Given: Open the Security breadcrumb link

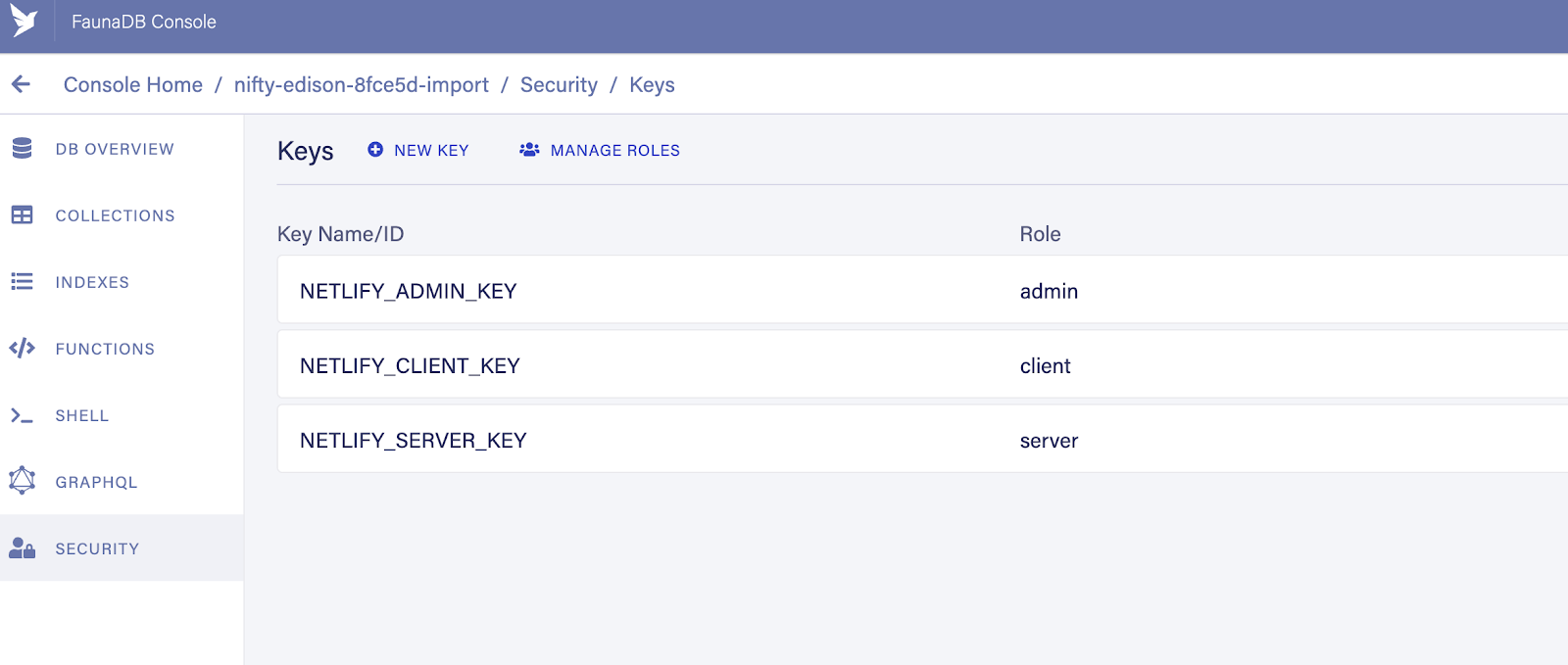Looking at the screenshot, I should 559,85.
